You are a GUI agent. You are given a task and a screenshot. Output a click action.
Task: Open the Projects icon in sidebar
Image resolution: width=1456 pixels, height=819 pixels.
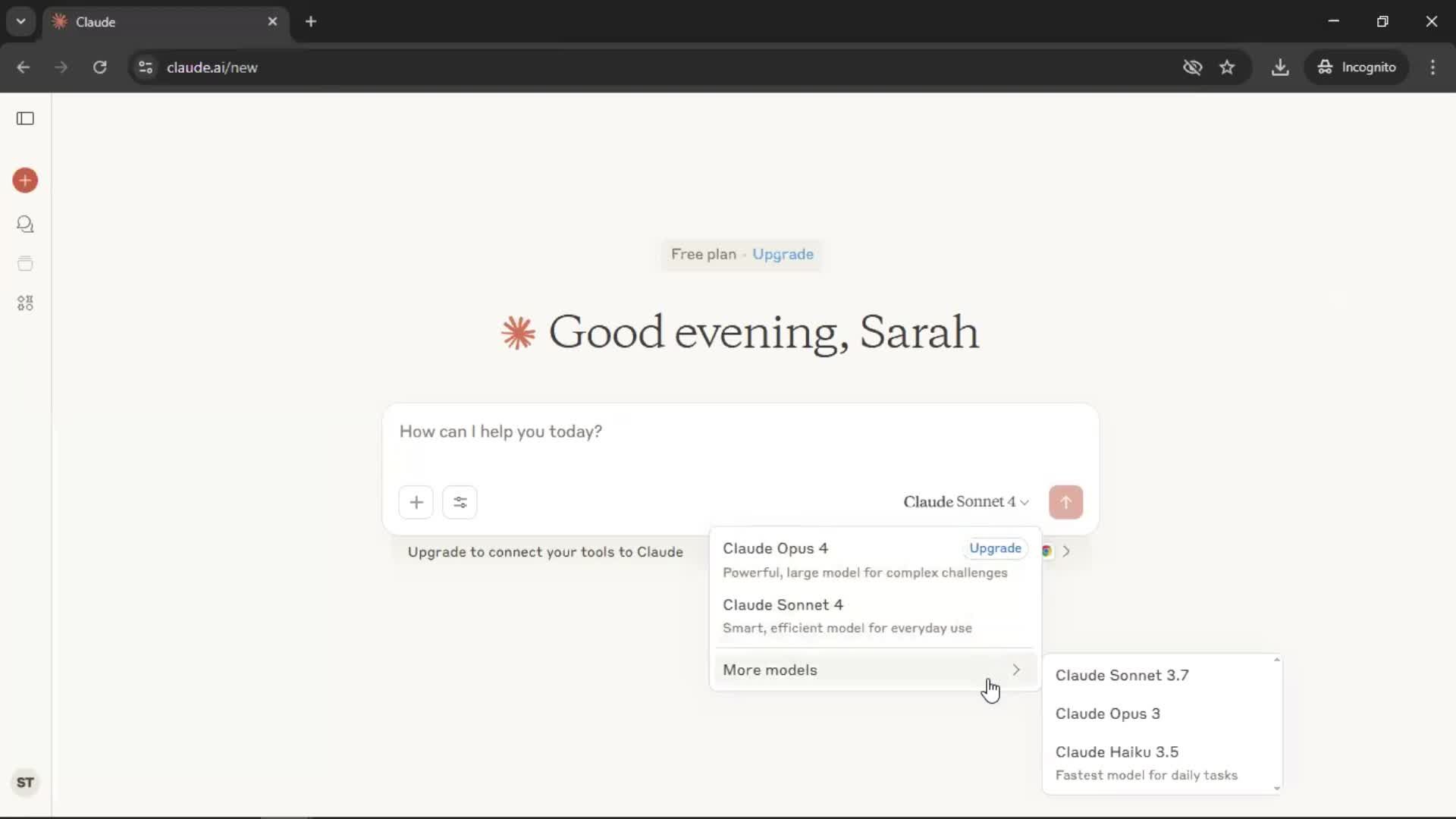click(25, 264)
